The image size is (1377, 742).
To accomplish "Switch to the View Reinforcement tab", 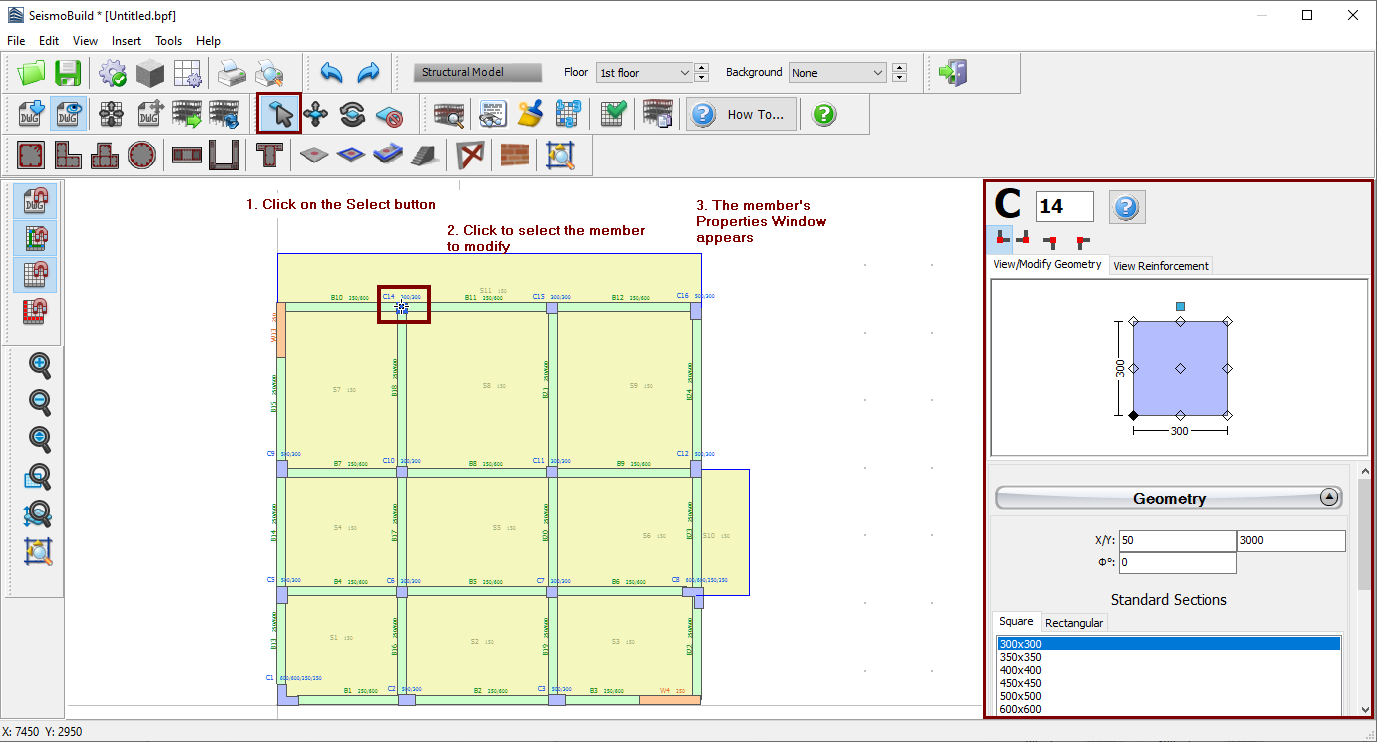I will 1160,266.
